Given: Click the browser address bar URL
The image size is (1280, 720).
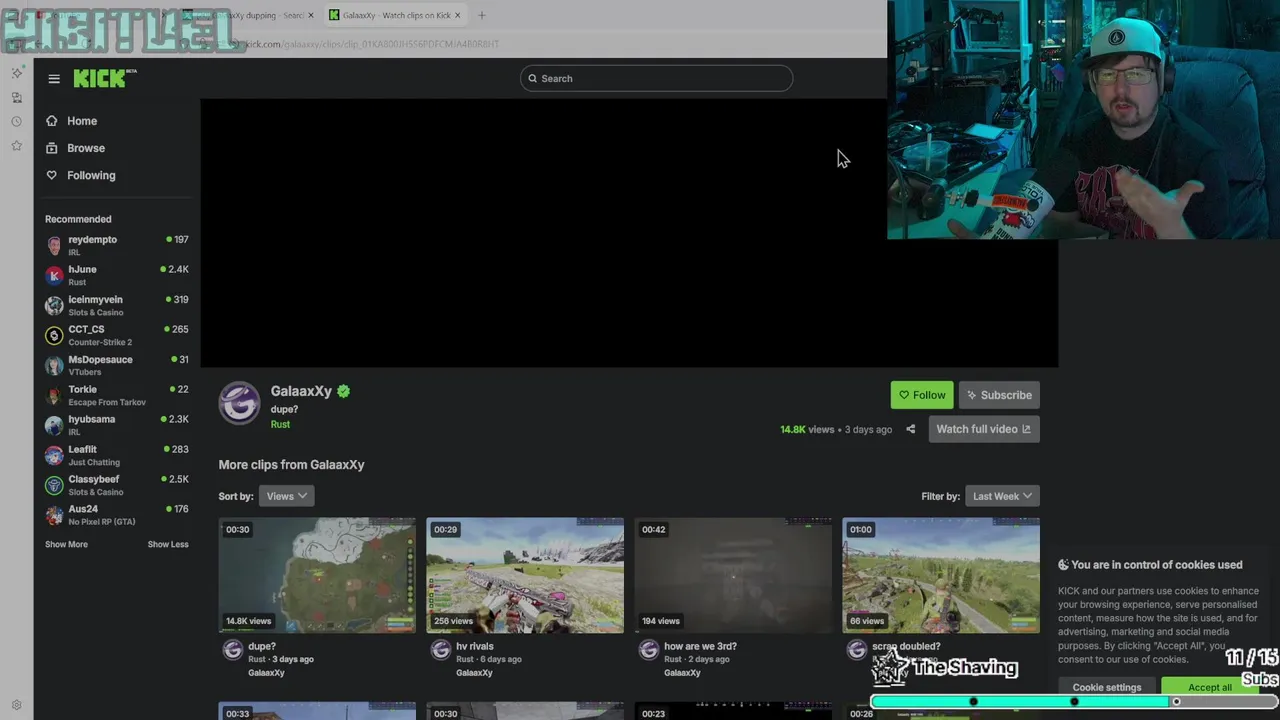Looking at the screenshot, I should pos(372,44).
